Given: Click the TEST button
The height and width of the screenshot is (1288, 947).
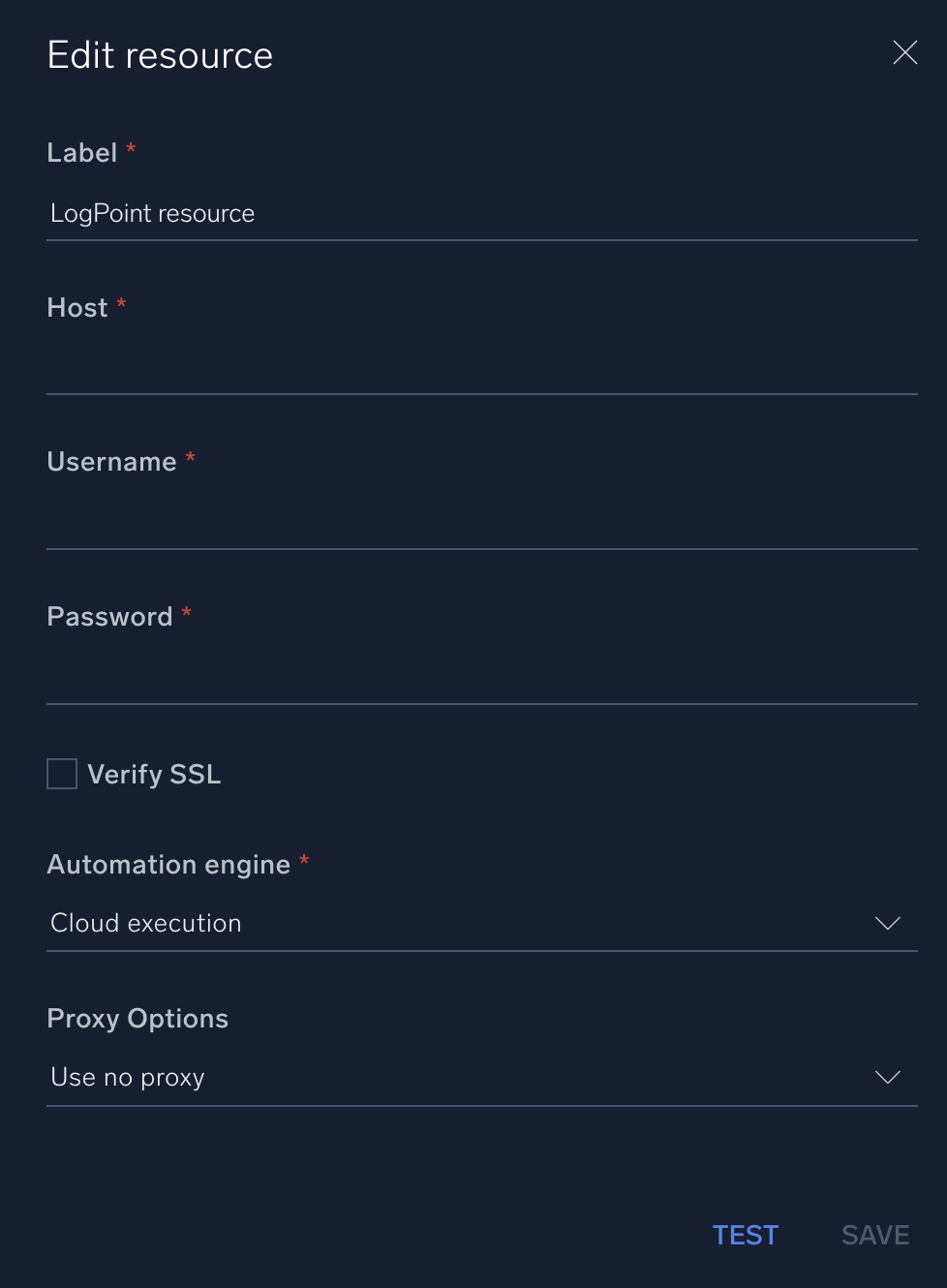Looking at the screenshot, I should pyautogui.click(x=745, y=1235).
